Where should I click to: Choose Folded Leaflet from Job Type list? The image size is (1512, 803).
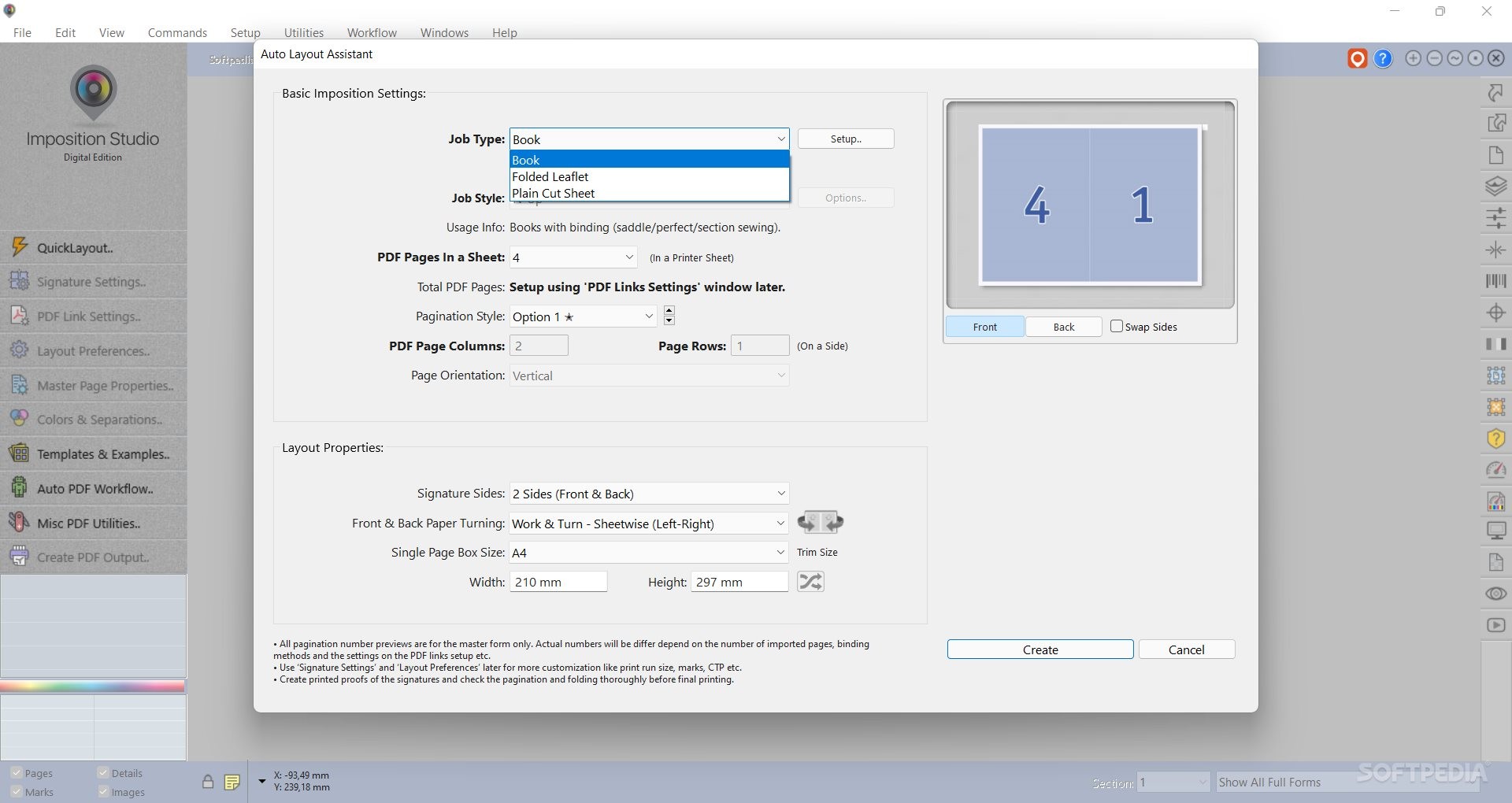[x=650, y=176]
